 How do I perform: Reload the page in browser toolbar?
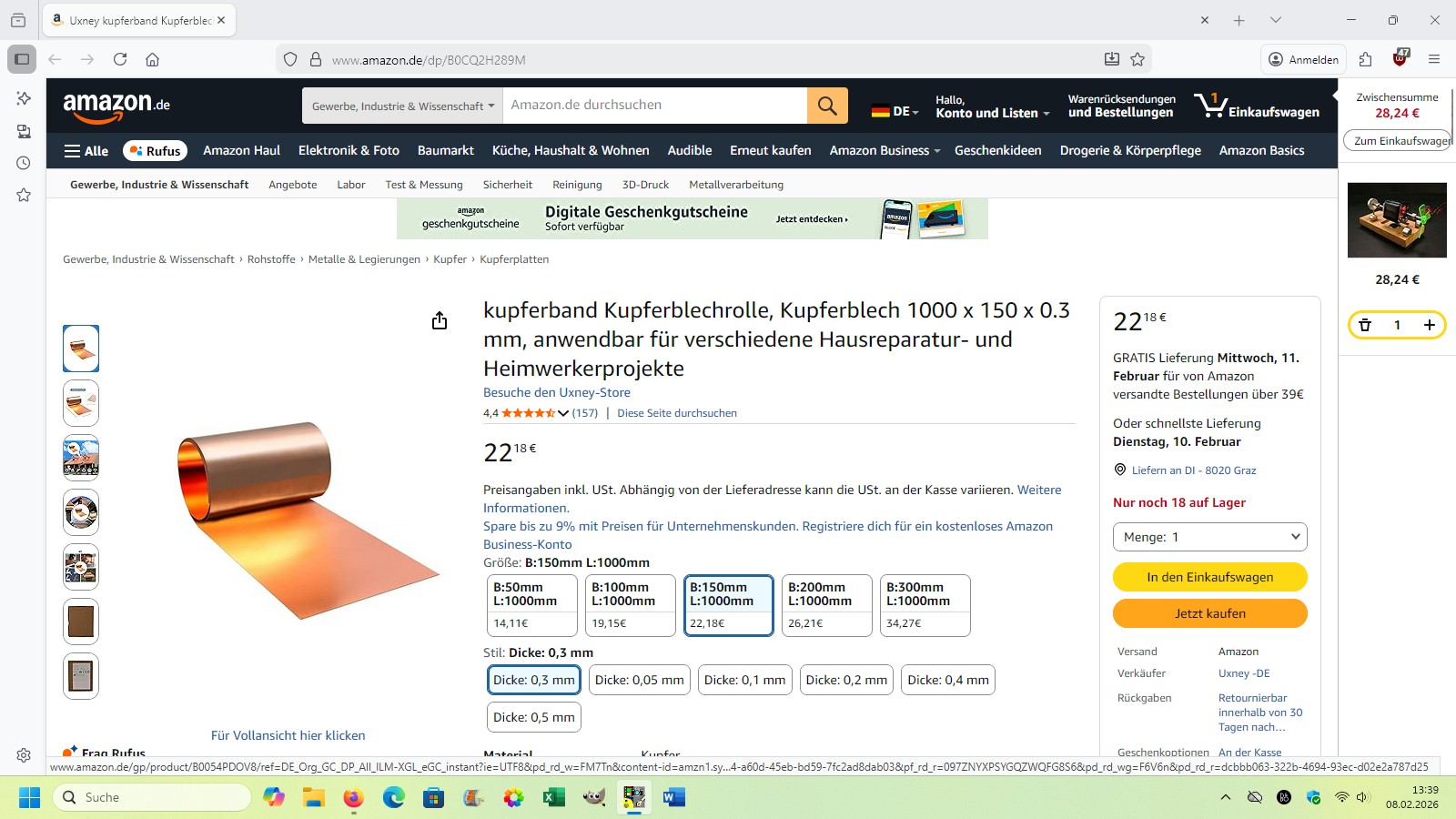[x=120, y=59]
